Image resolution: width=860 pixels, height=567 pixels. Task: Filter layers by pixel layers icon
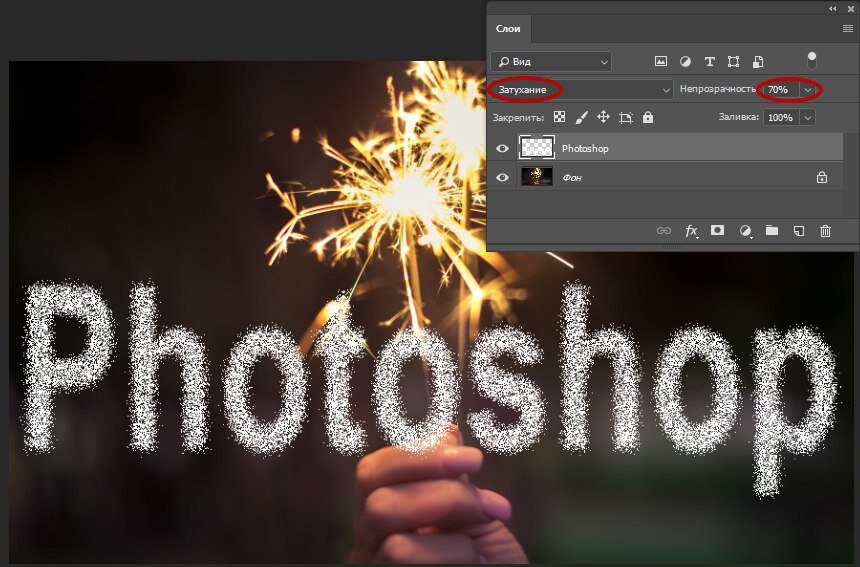click(x=661, y=61)
